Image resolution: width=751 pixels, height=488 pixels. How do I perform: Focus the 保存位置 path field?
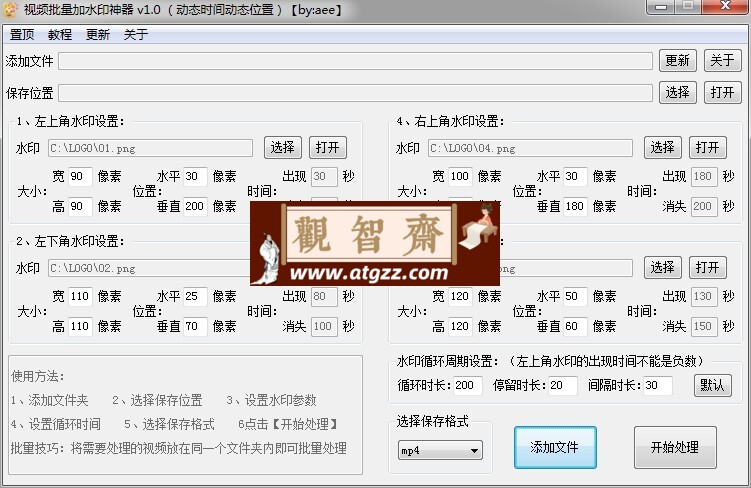[355, 93]
